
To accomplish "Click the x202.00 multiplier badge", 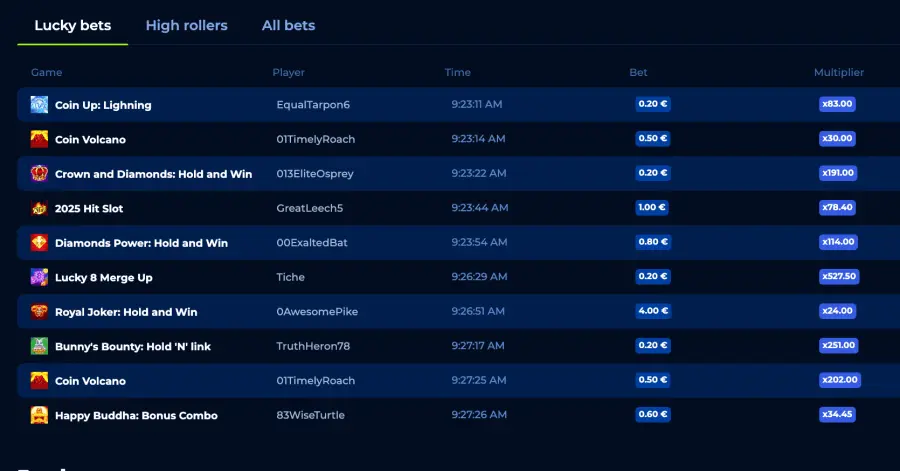I will click(x=840, y=379).
